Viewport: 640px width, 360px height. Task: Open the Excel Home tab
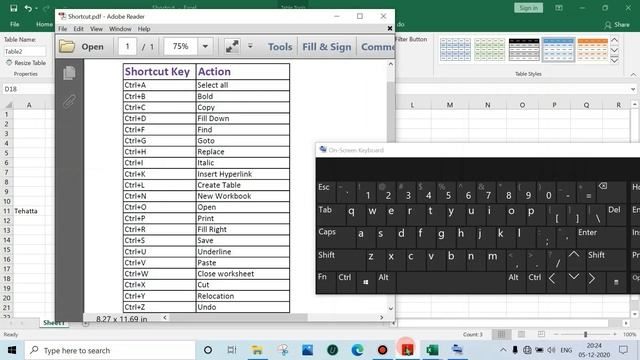tap(44, 24)
